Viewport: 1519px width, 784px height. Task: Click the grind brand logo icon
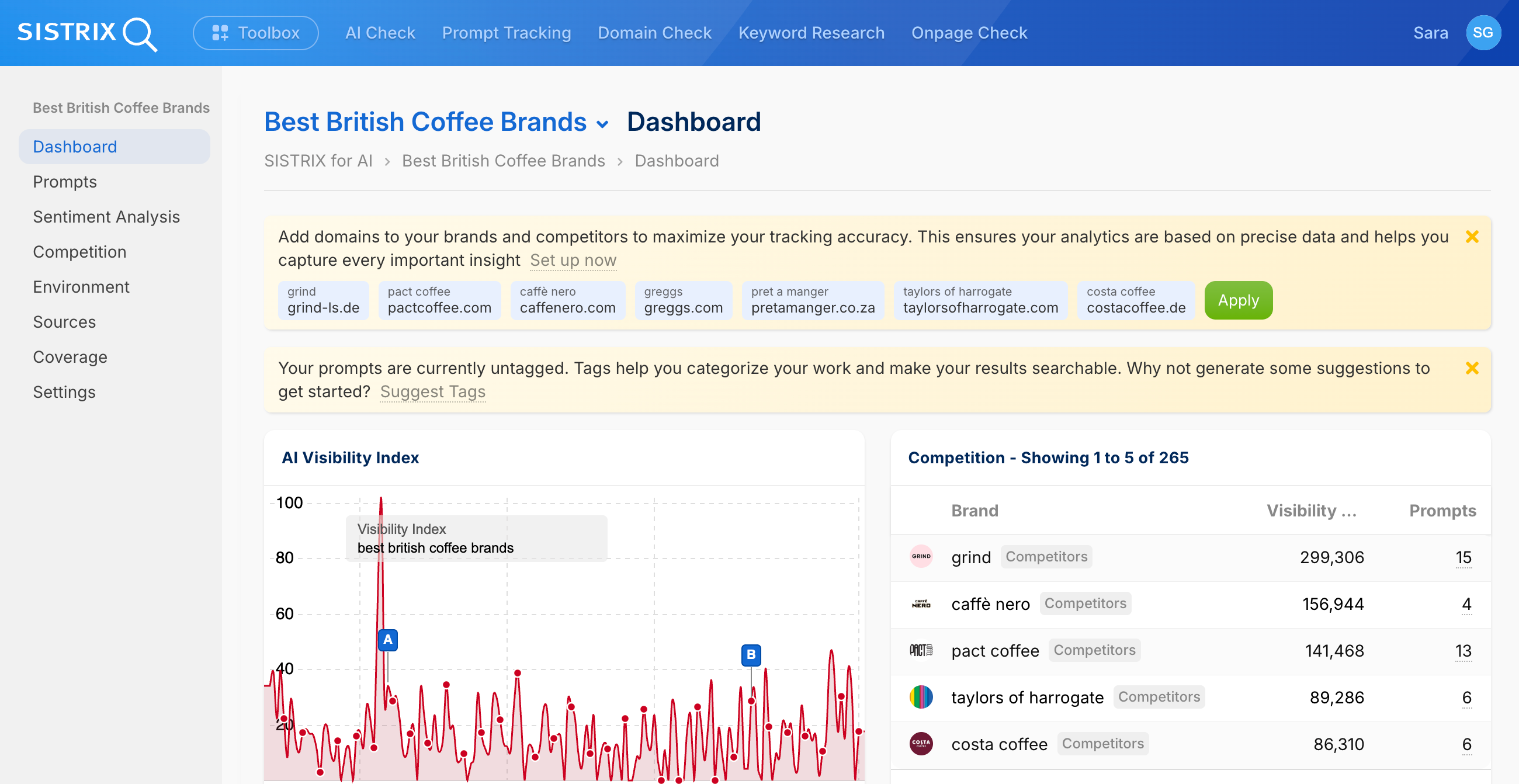[x=921, y=557]
